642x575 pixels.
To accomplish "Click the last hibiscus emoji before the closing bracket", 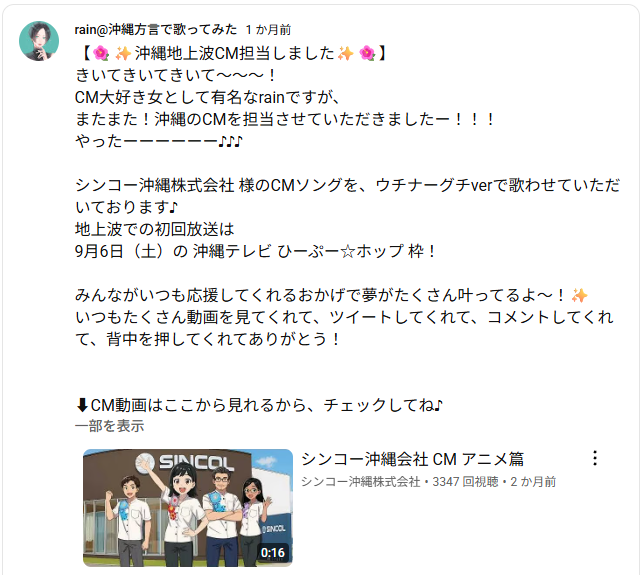I will [367, 53].
